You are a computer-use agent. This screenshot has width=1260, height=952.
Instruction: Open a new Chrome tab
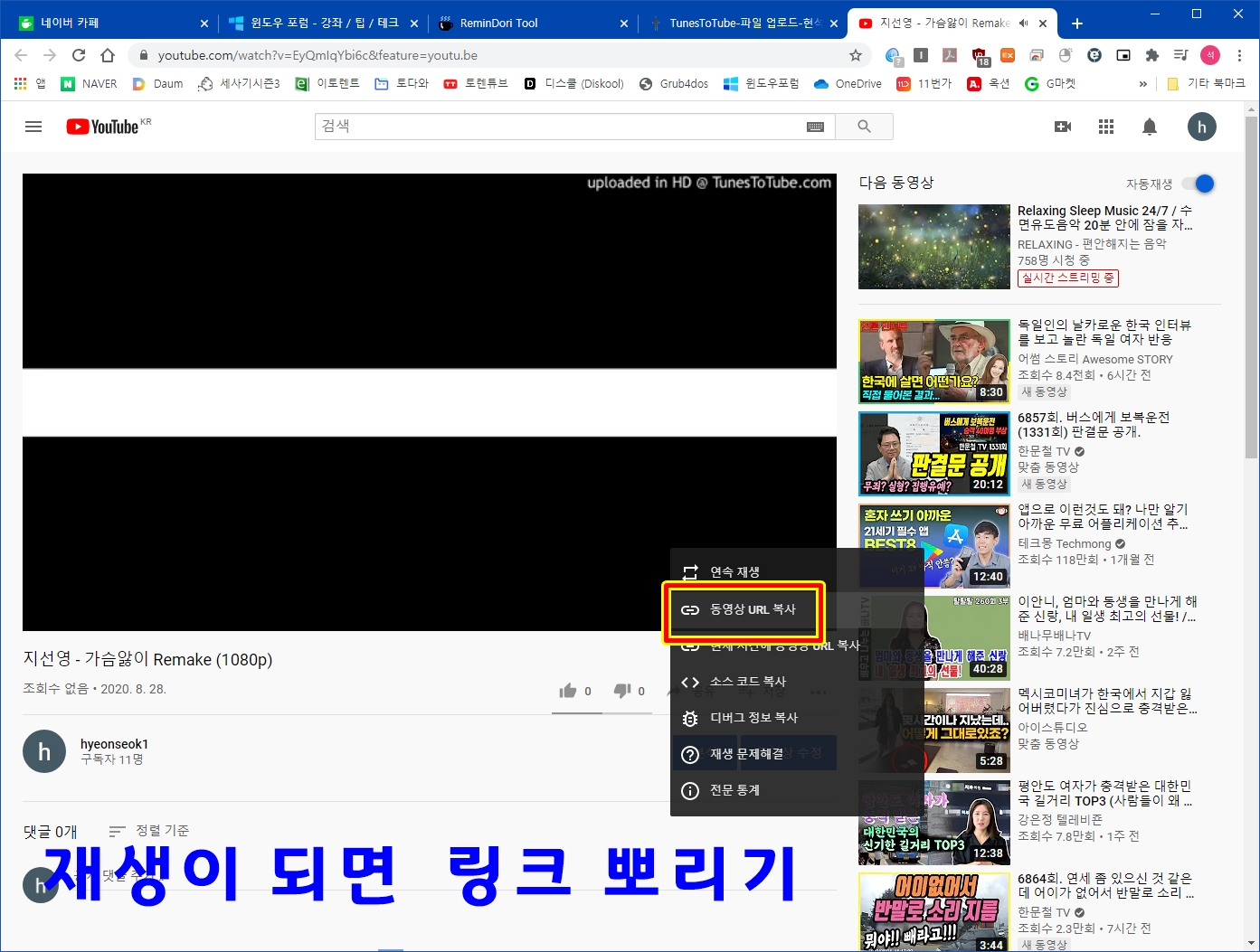[1076, 24]
